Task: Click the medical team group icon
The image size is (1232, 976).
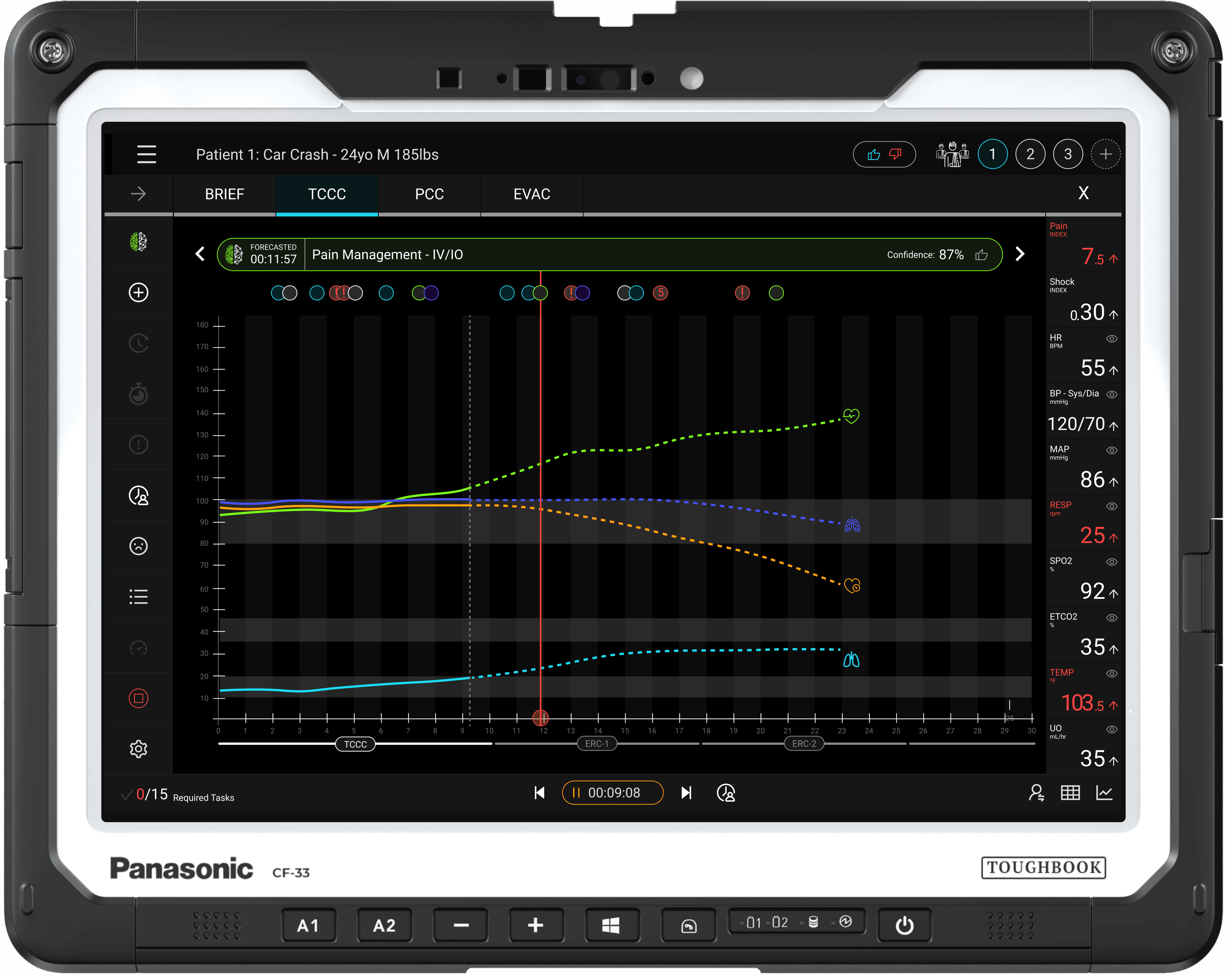Action: [952, 154]
